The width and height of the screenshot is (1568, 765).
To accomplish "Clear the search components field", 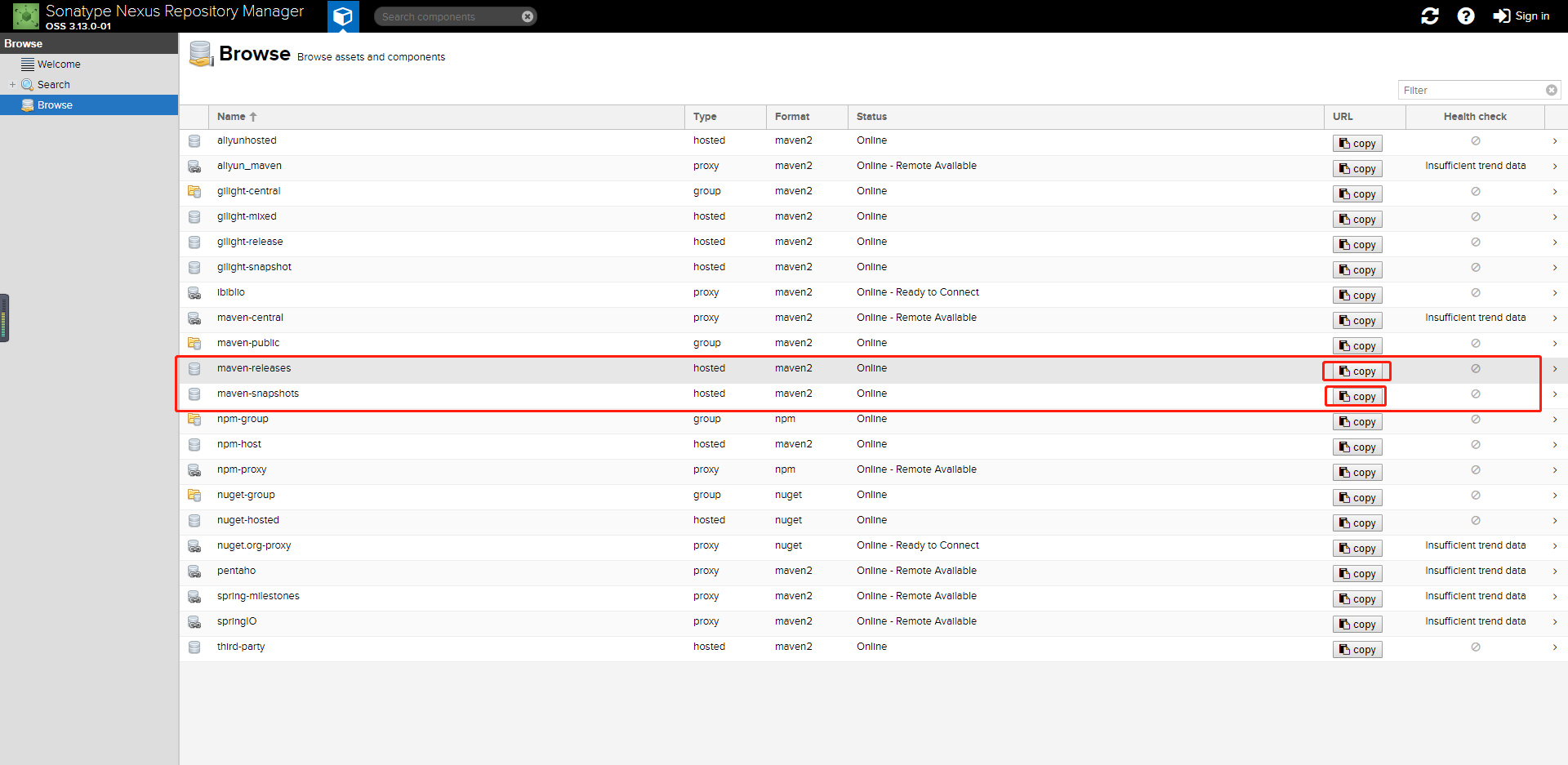I will (528, 16).
